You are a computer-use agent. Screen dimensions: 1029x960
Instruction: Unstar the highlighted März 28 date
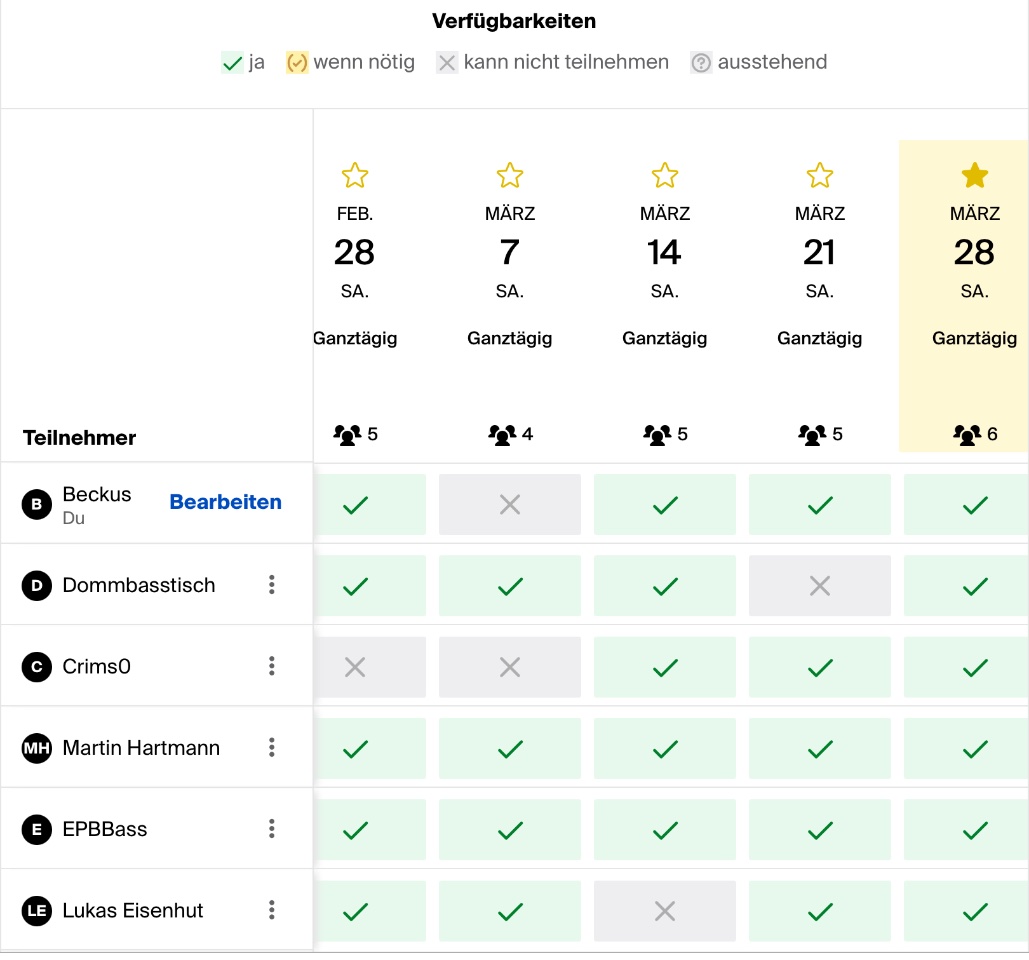click(x=974, y=176)
